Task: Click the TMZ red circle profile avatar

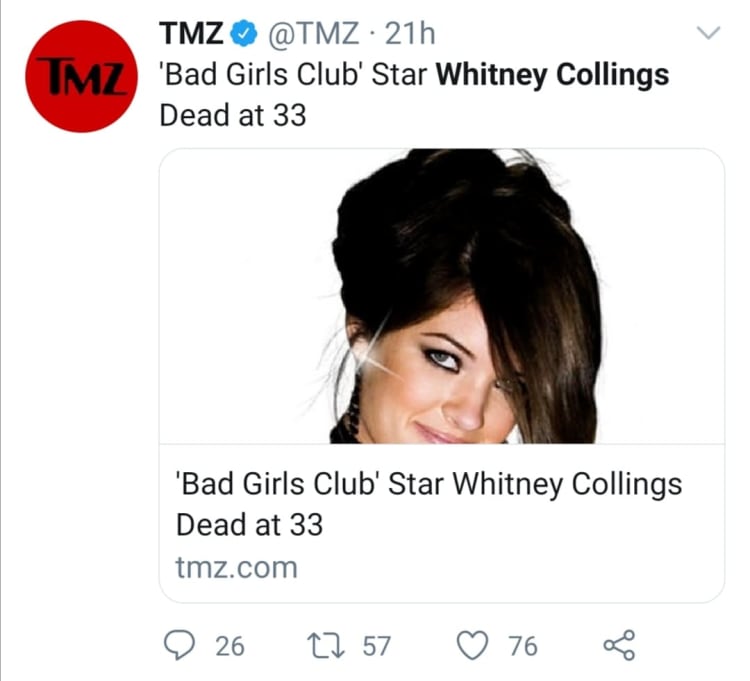Action: [x=81, y=77]
